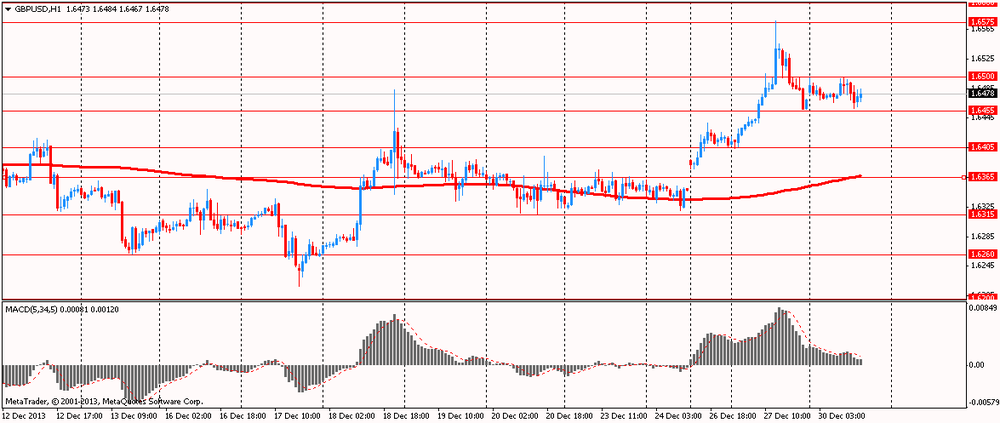Open the chart menu arrow beside GBPUSD,H1

pos(8,10)
